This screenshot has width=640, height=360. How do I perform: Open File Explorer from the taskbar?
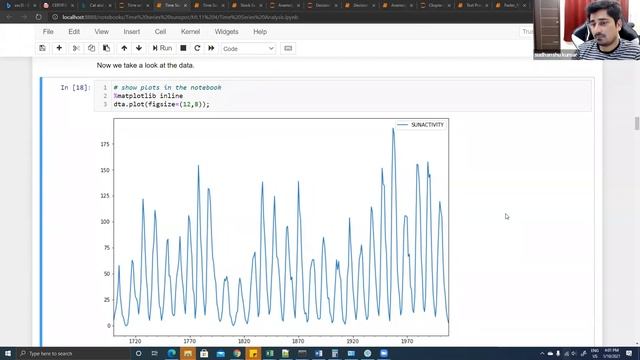pyautogui.click(x=188, y=353)
